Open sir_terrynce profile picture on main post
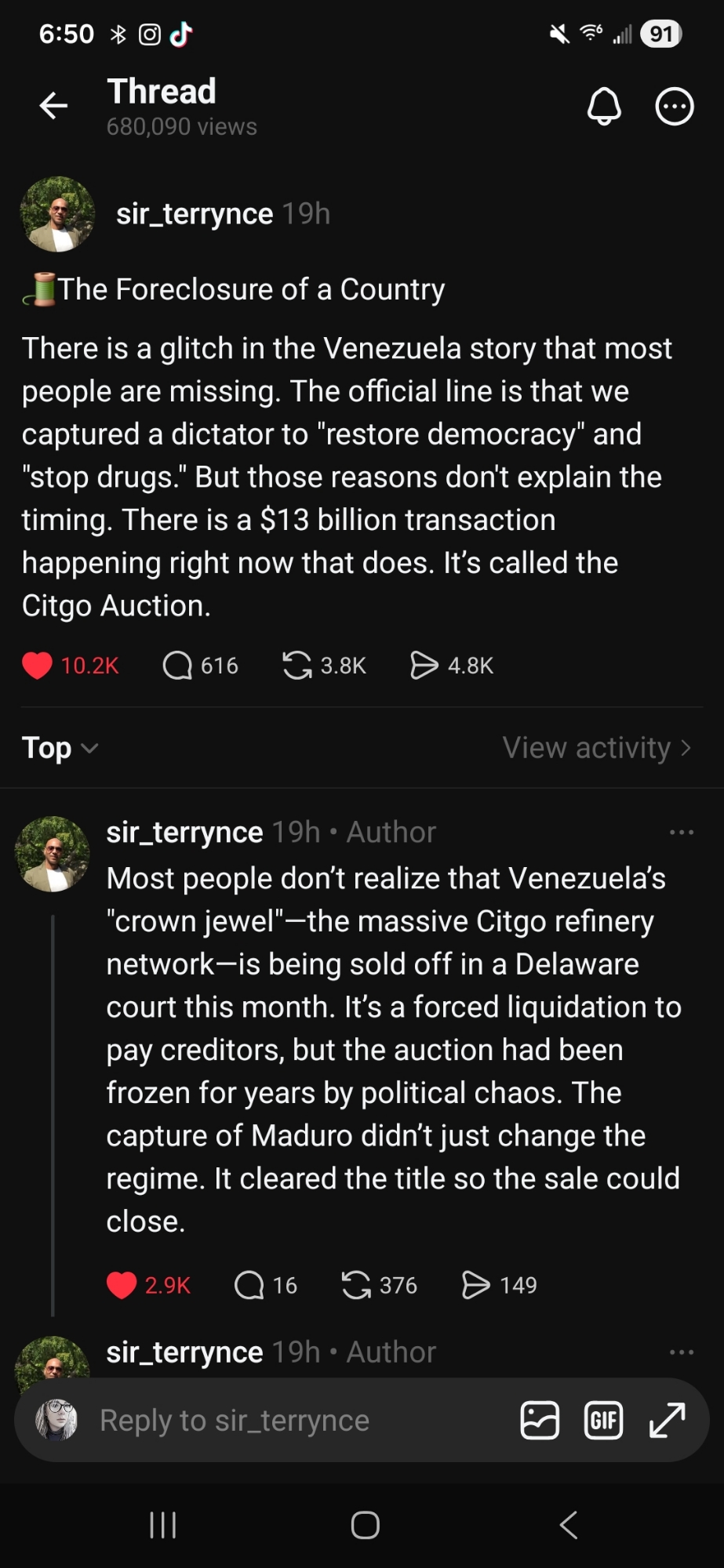Screen dimensions: 724x1568 pyautogui.click(x=57, y=214)
